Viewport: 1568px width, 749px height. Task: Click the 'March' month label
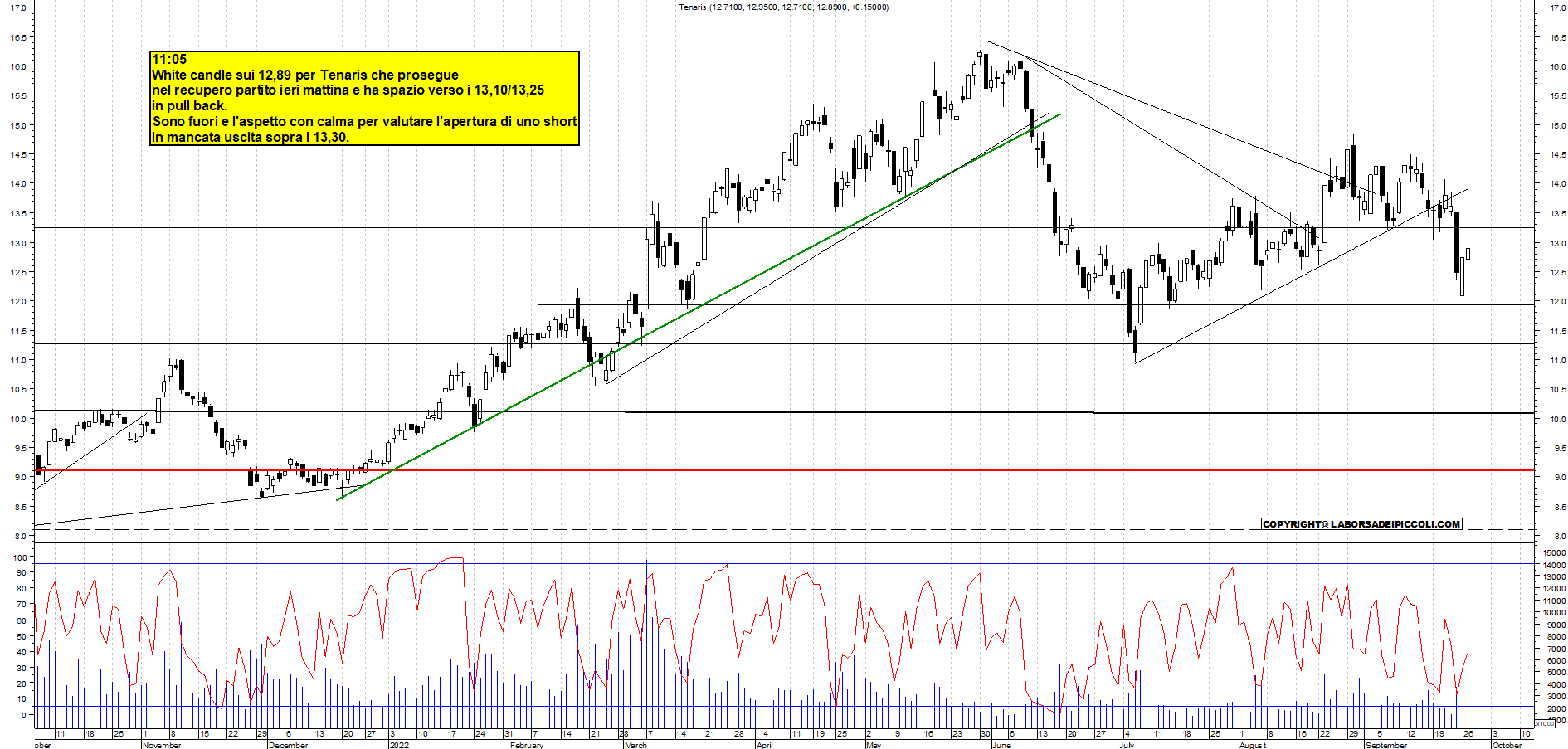[x=635, y=745]
